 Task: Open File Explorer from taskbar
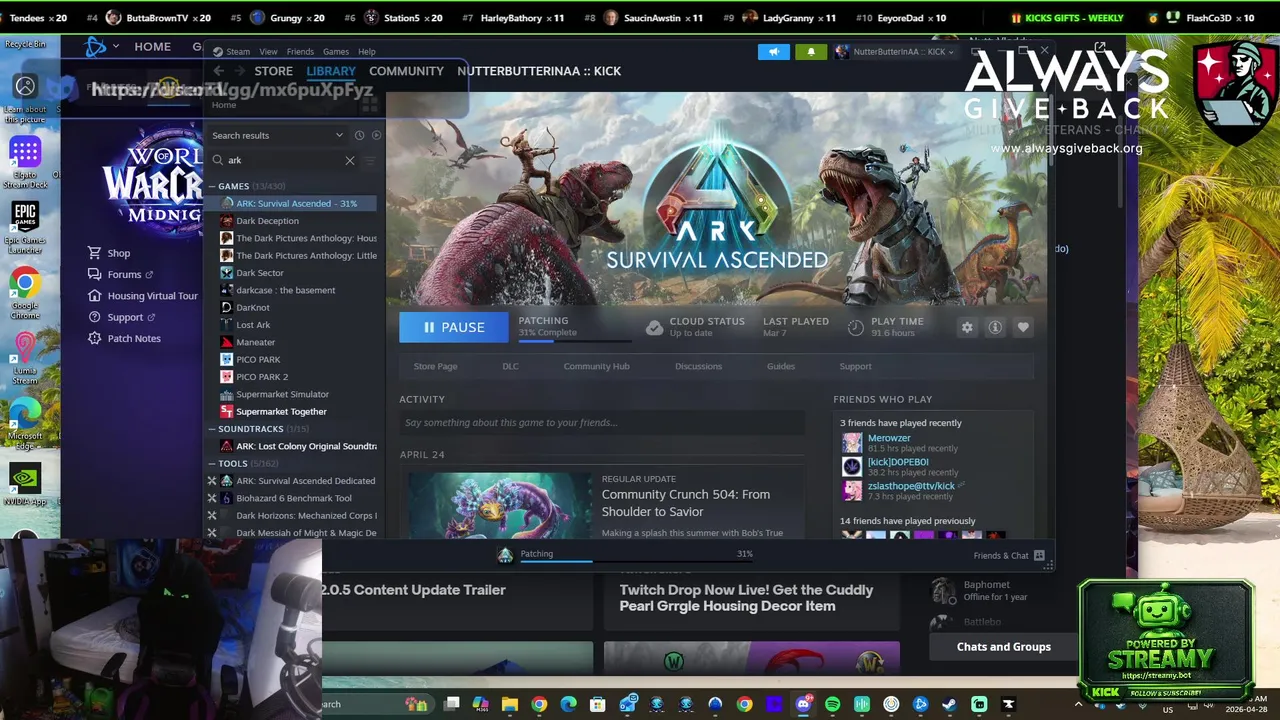click(x=510, y=704)
